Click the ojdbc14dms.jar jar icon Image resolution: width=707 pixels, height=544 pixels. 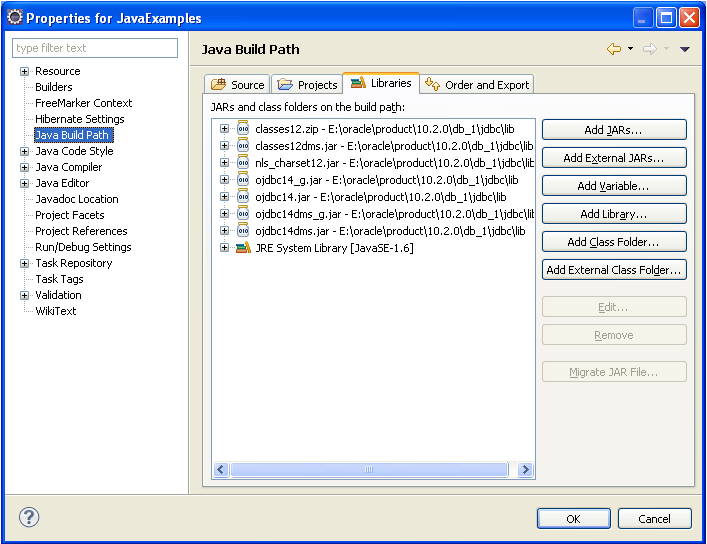(243, 231)
